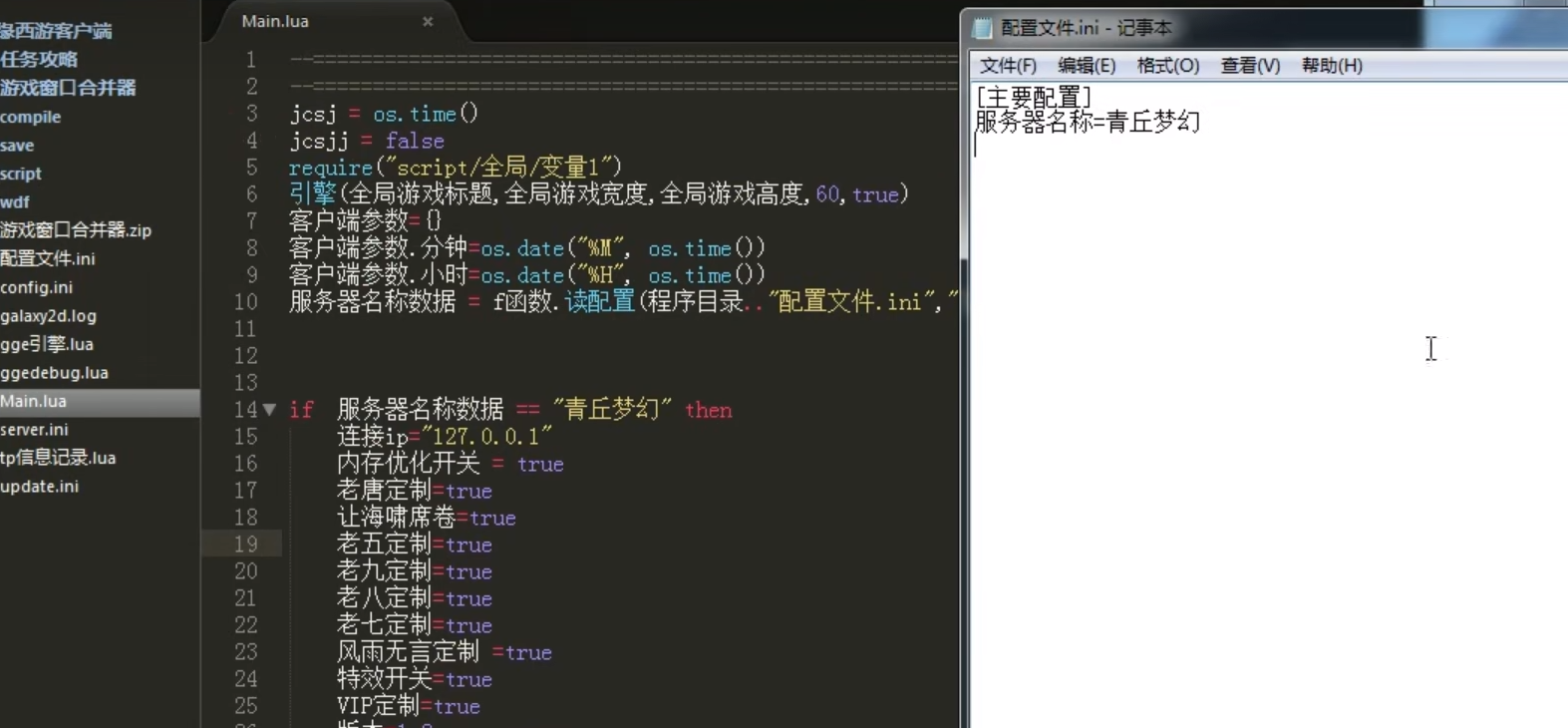The width and height of the screenshot is (1568, 728).
Task: Open 配置文件.ini in the sidebar
Action: (x=48, y=258)
